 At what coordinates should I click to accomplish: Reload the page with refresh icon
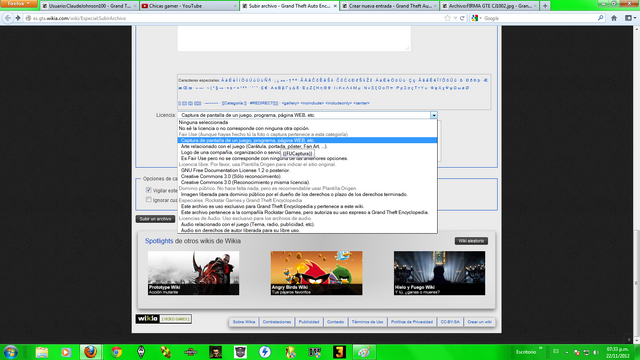462,18
